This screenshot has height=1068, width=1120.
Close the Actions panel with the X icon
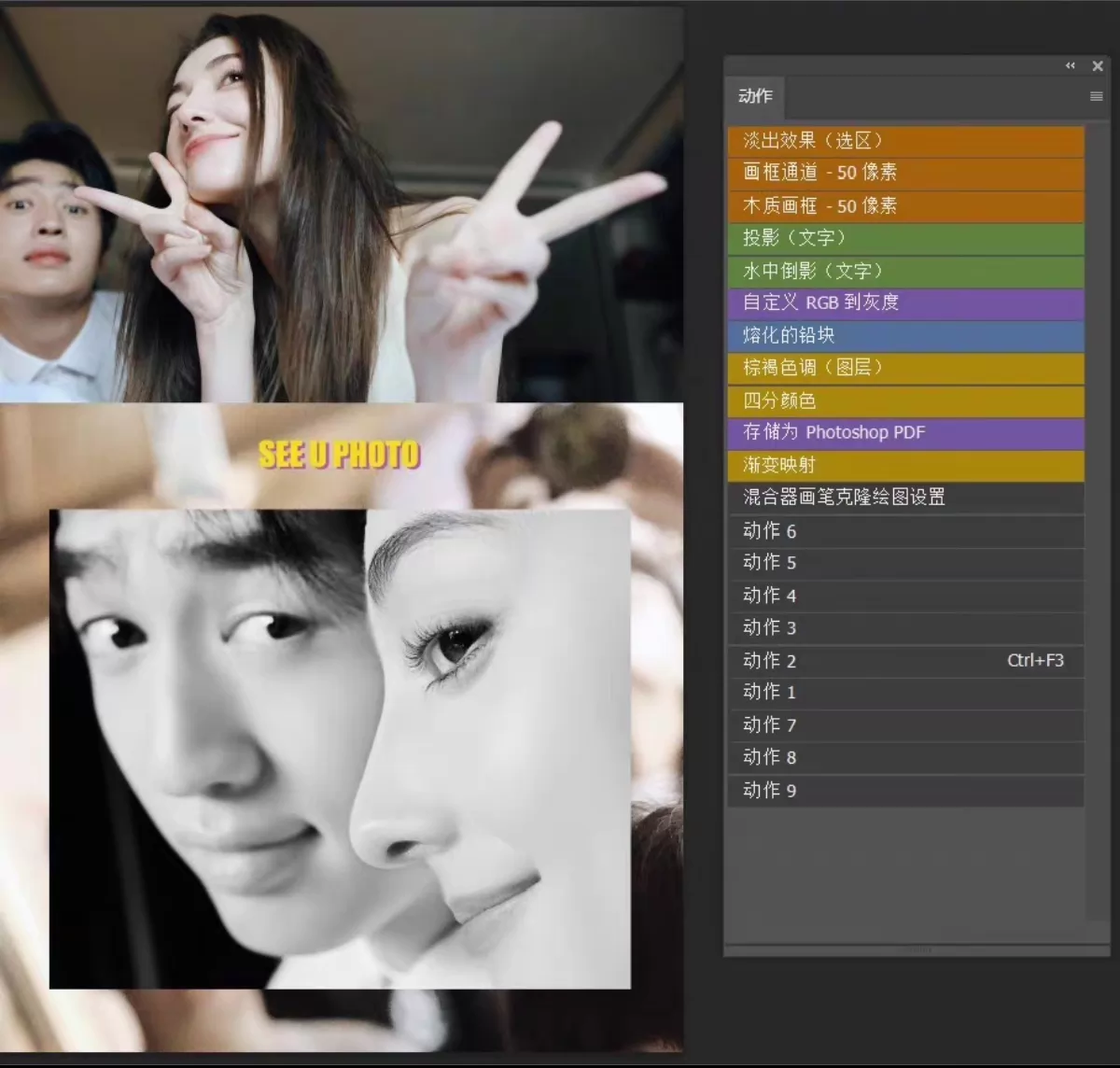click(x=1098, y=65)
